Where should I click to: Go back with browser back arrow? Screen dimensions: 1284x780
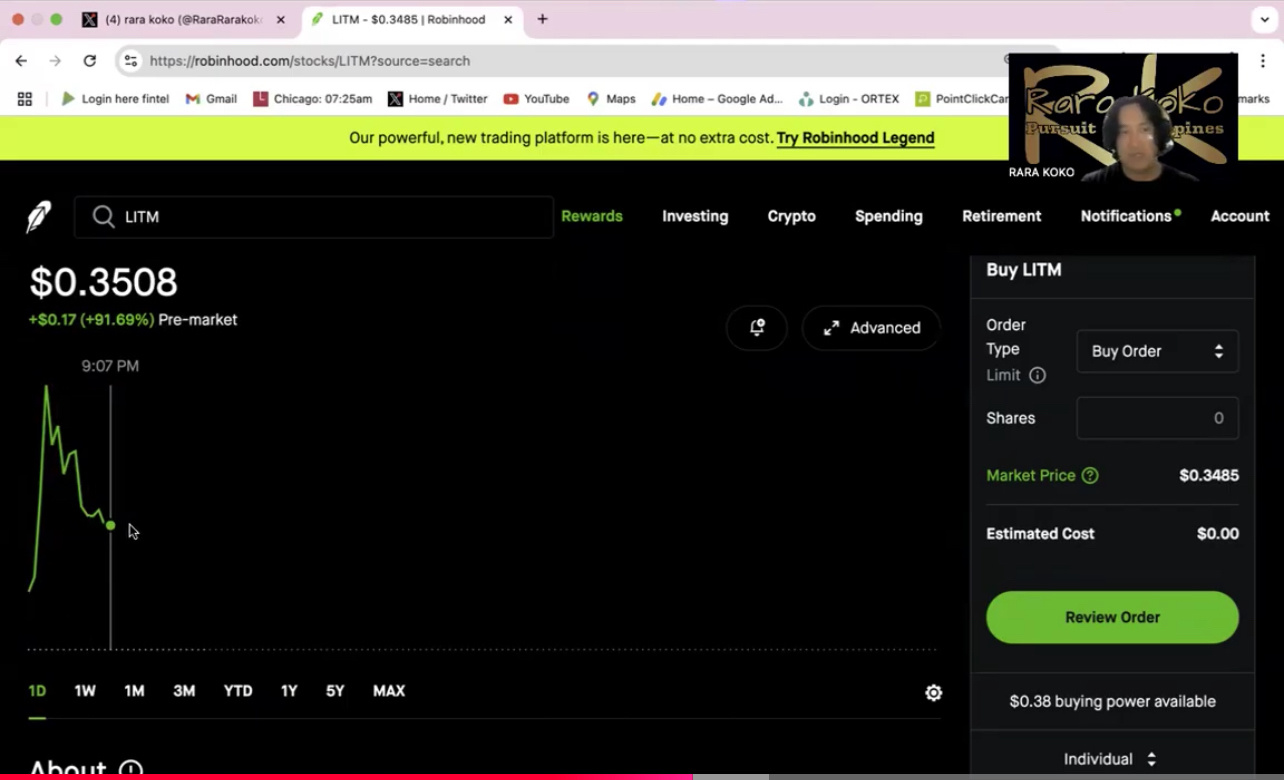pyautogui.click(x=21, y=61)
